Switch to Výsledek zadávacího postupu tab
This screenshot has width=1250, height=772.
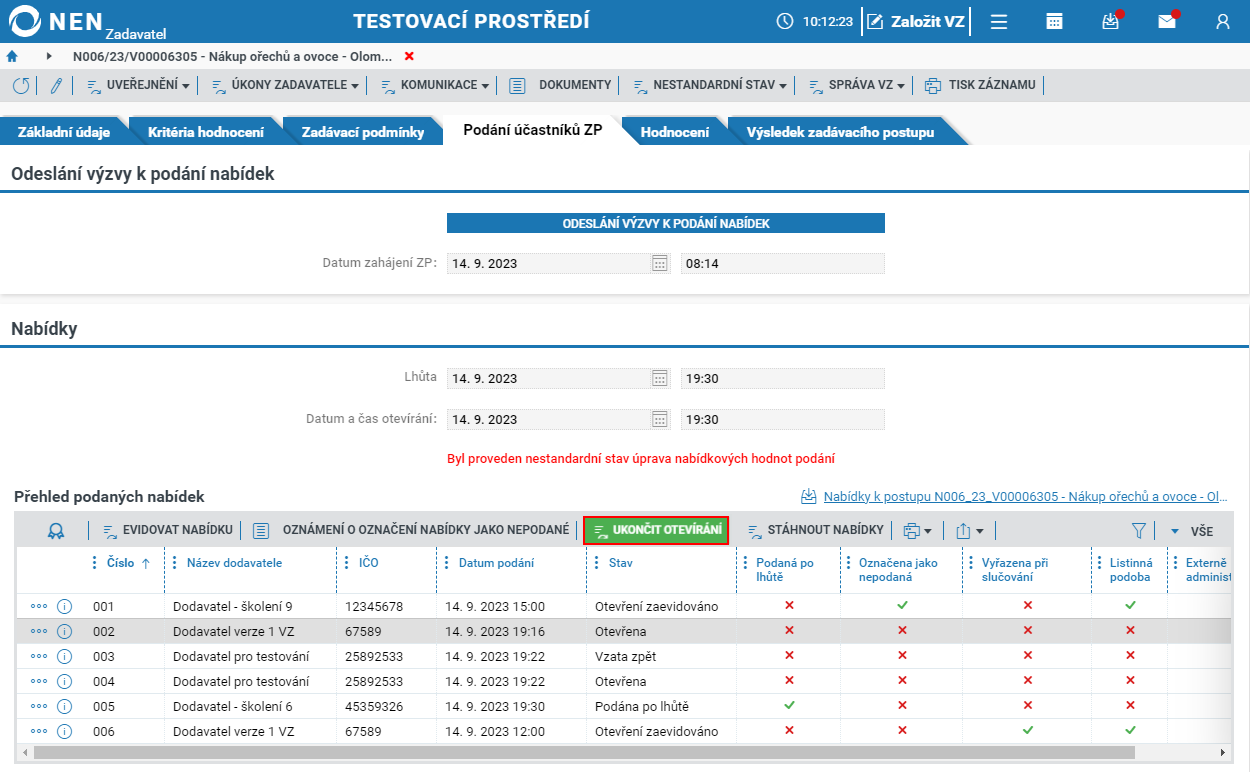[840, 131]
